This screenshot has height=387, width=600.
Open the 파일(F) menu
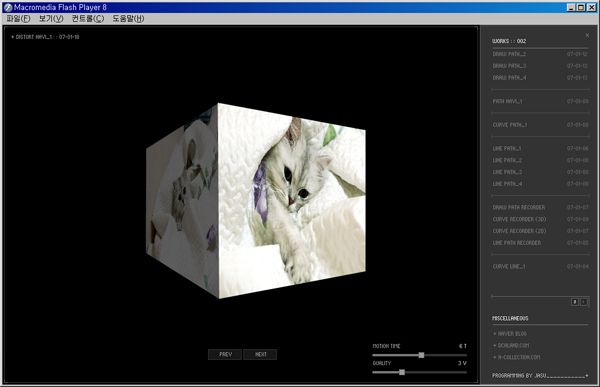[18, 18]
